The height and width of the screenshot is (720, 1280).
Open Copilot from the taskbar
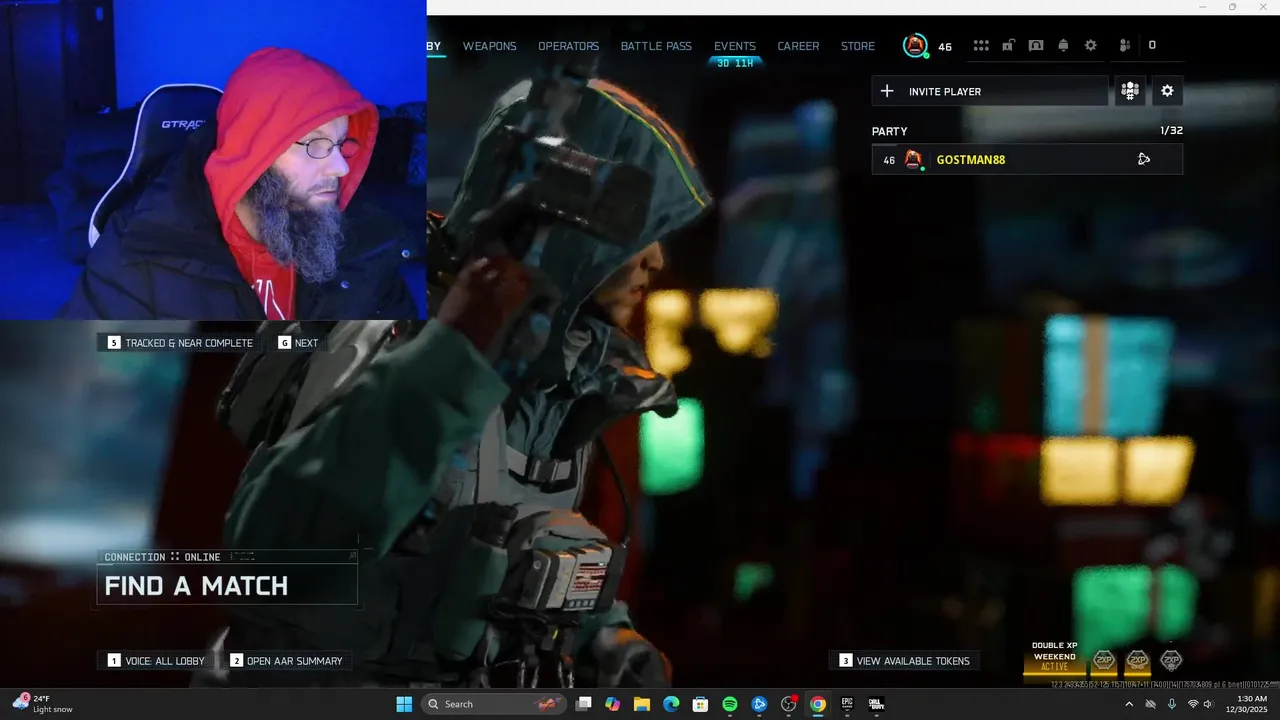[x=613, y=704]
